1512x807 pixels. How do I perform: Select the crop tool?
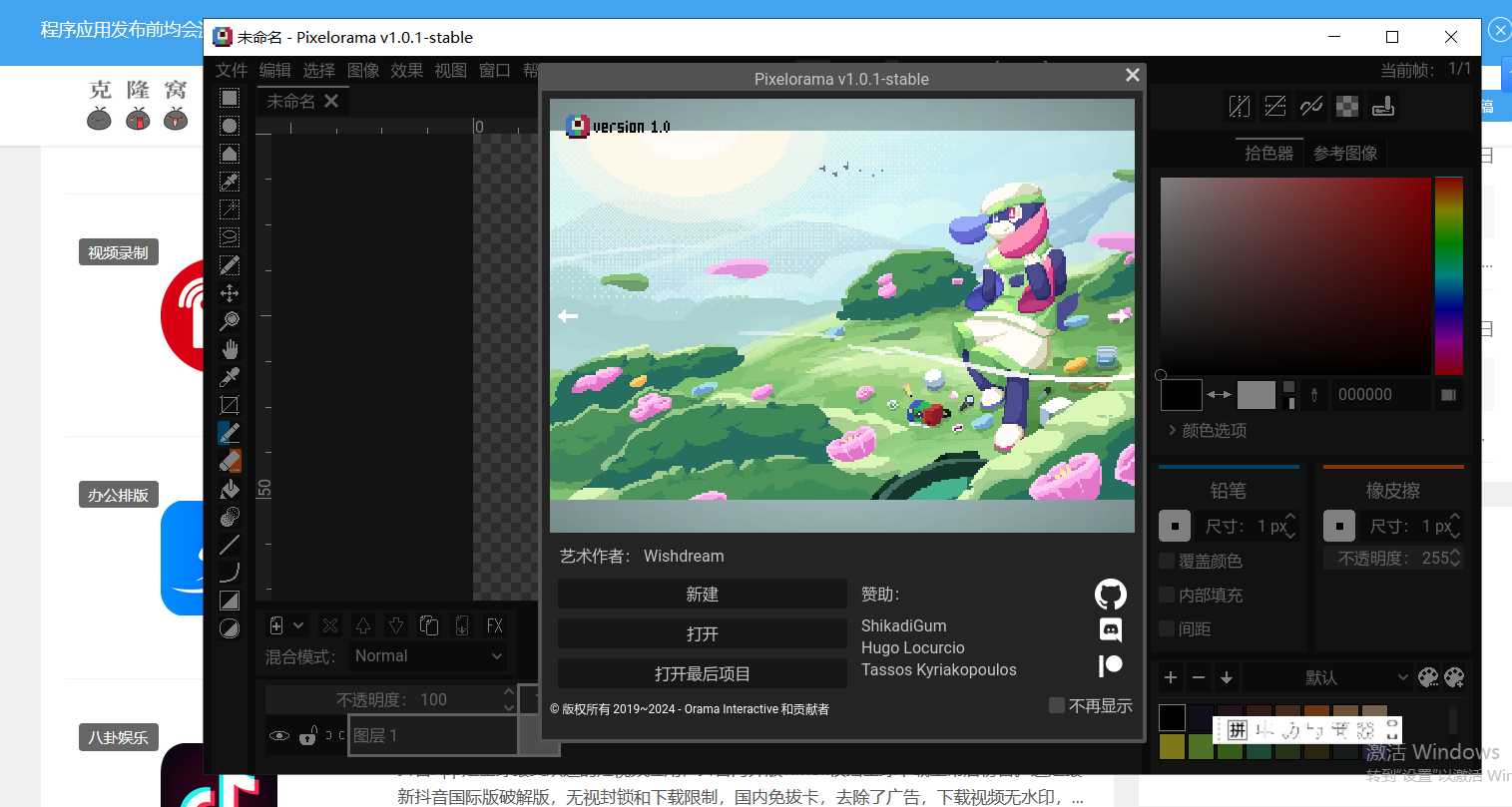pos(230,405)
